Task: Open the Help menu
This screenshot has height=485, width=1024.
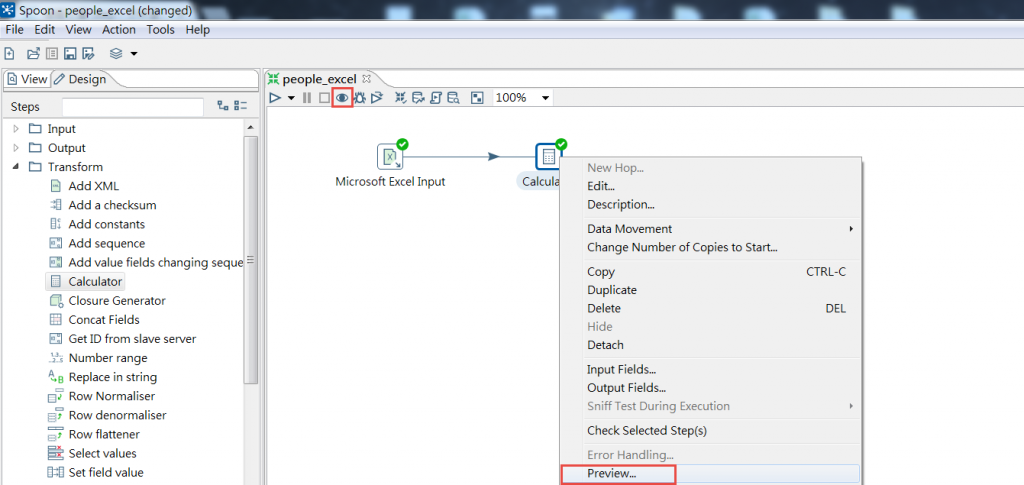Action: pyautogui.click(x=197, y=29)
